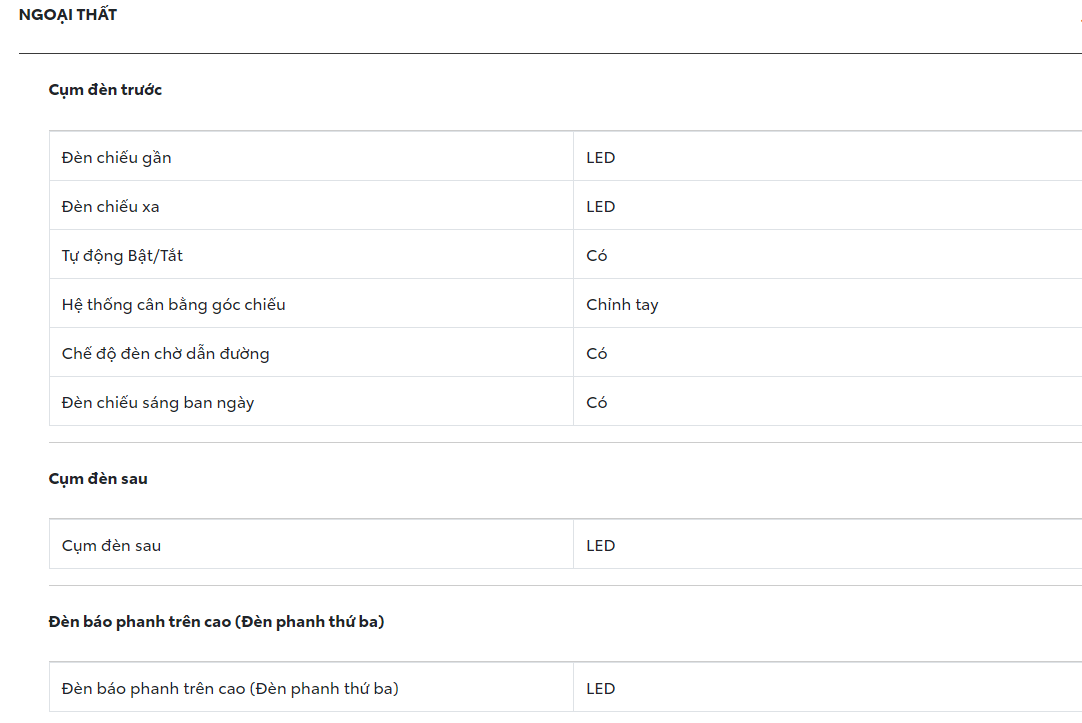The image size is (1082, 723).
Task: Click the bold Đèn báo phanh trên cao heading
Action: point(216,622)
